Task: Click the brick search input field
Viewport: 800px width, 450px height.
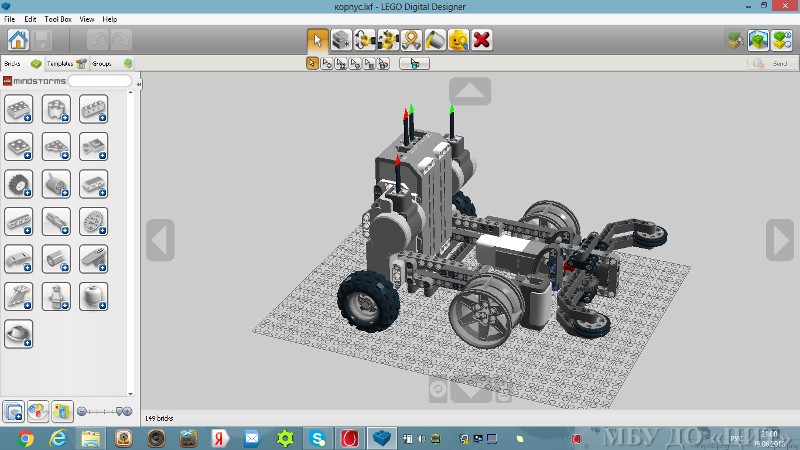Action: tap(98, 81)
